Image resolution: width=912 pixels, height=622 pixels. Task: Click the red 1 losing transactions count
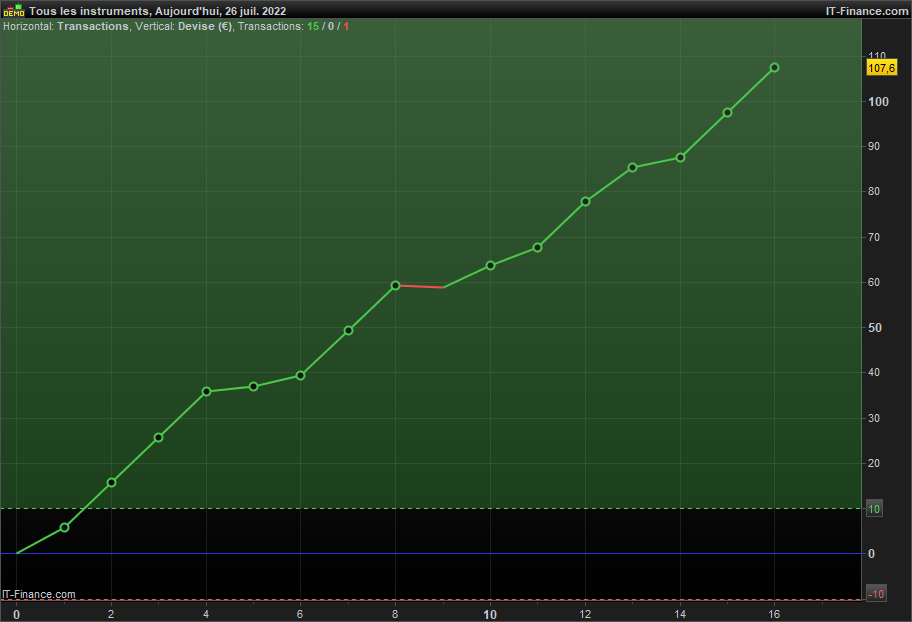346,26
